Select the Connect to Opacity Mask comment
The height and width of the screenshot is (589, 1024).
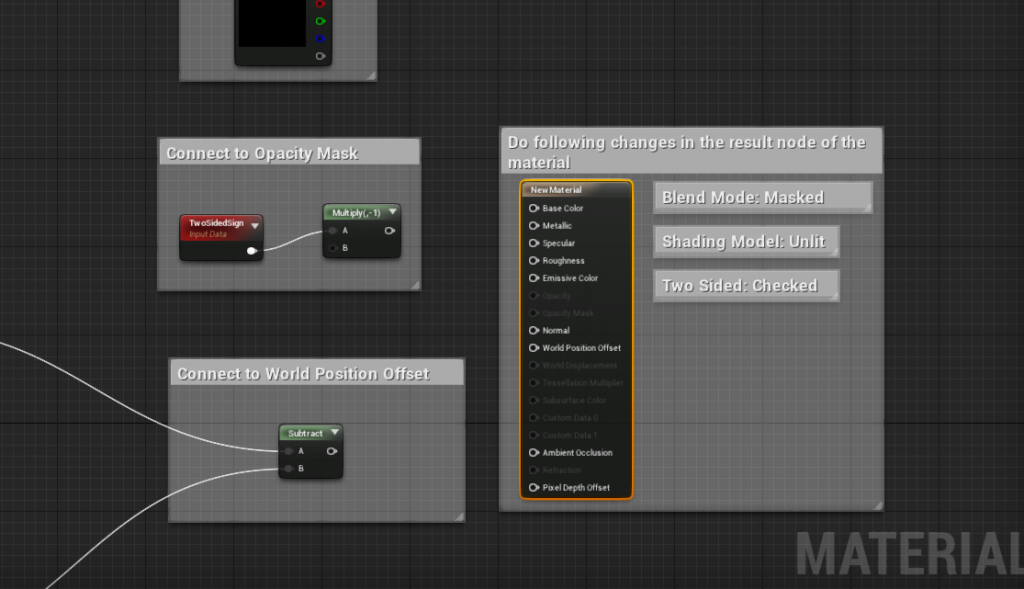(289, 153)
